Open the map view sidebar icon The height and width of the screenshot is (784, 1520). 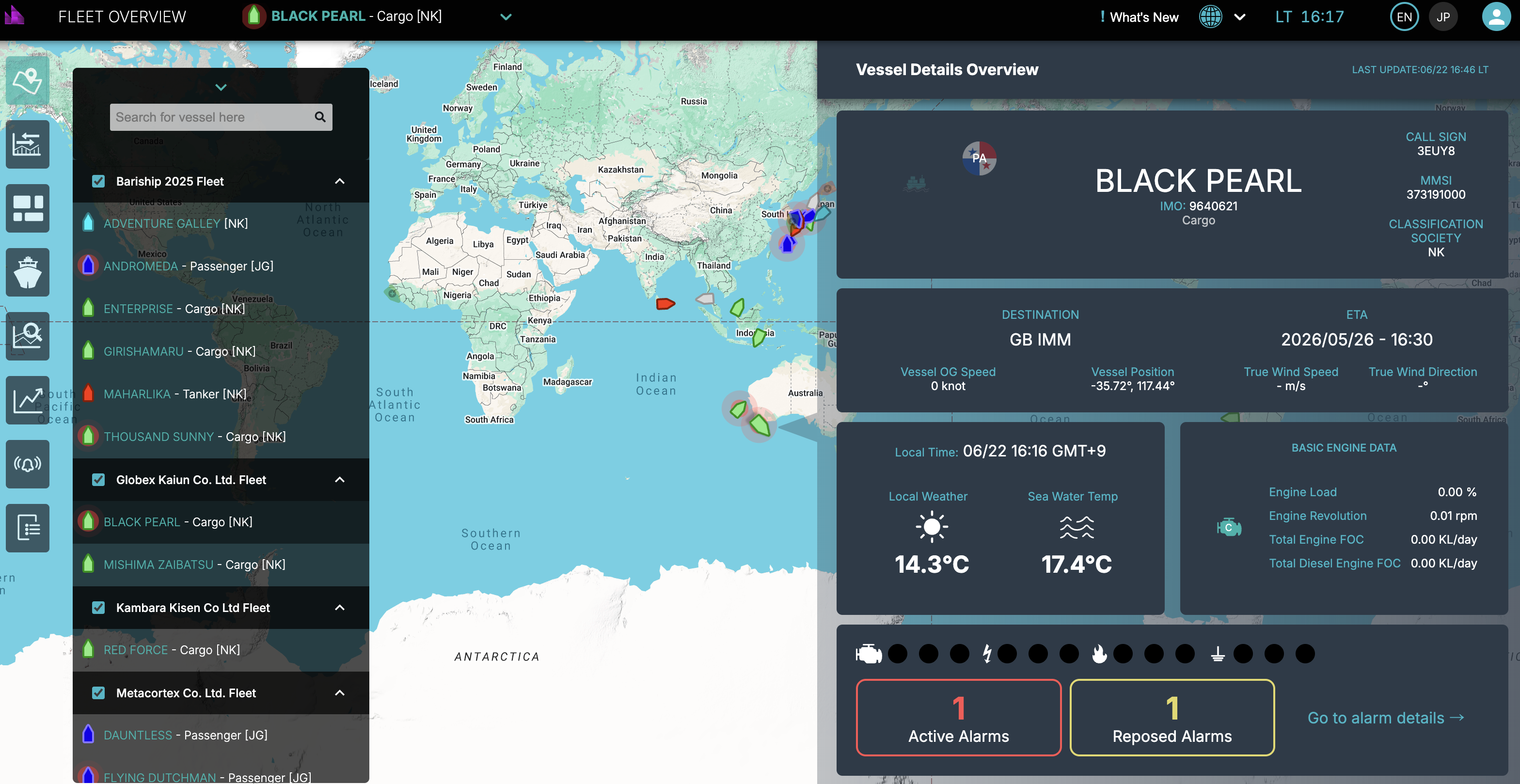click(28, 81)
